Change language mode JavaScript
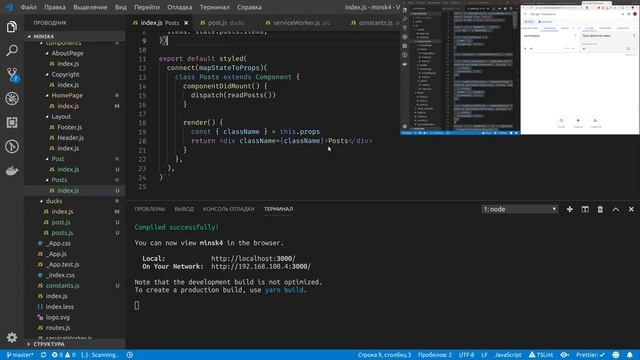640x360 pixels. [x=508, y=355]
